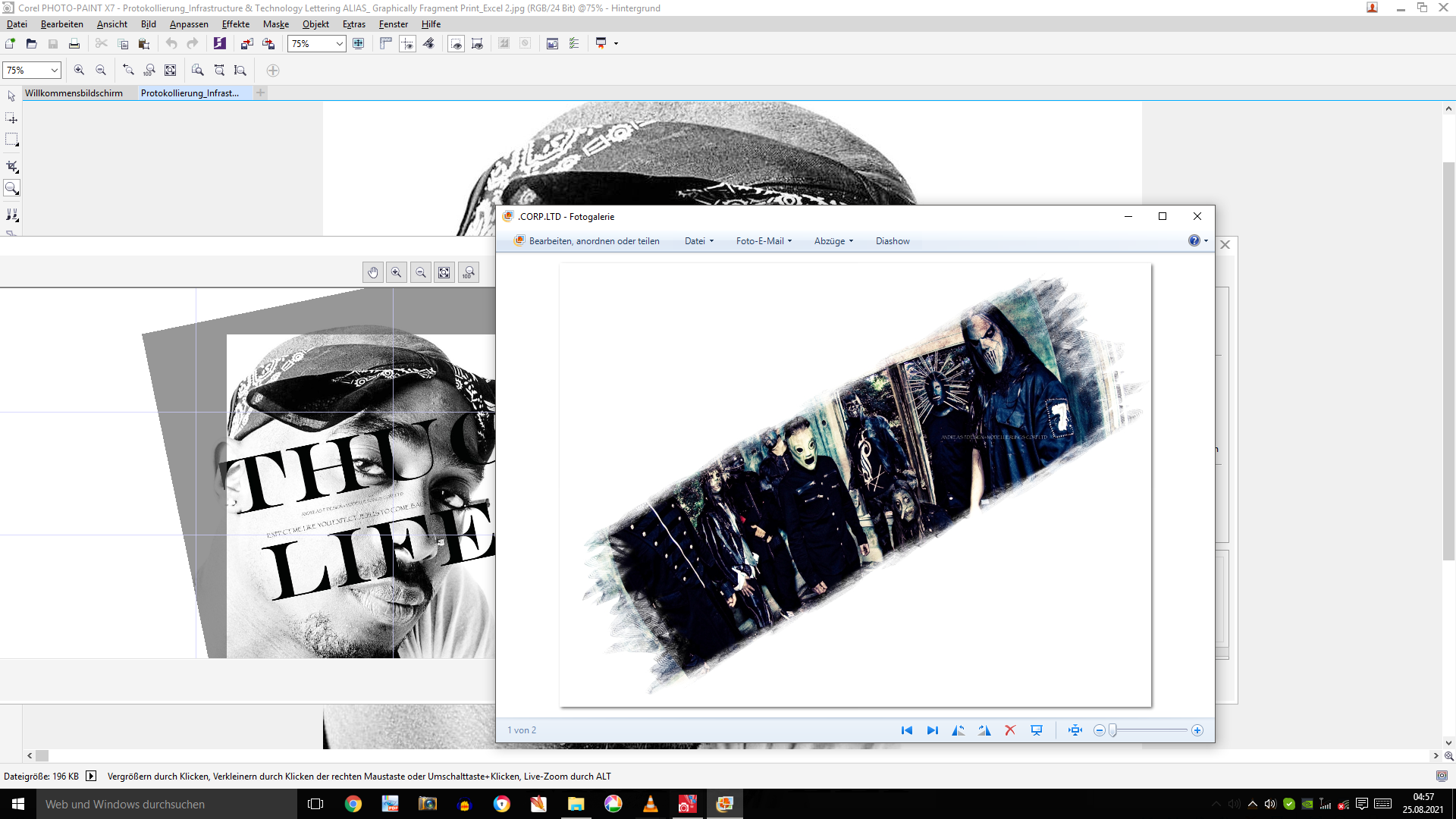Rotate photo counterclockwise in Fotogalerie

959,730
